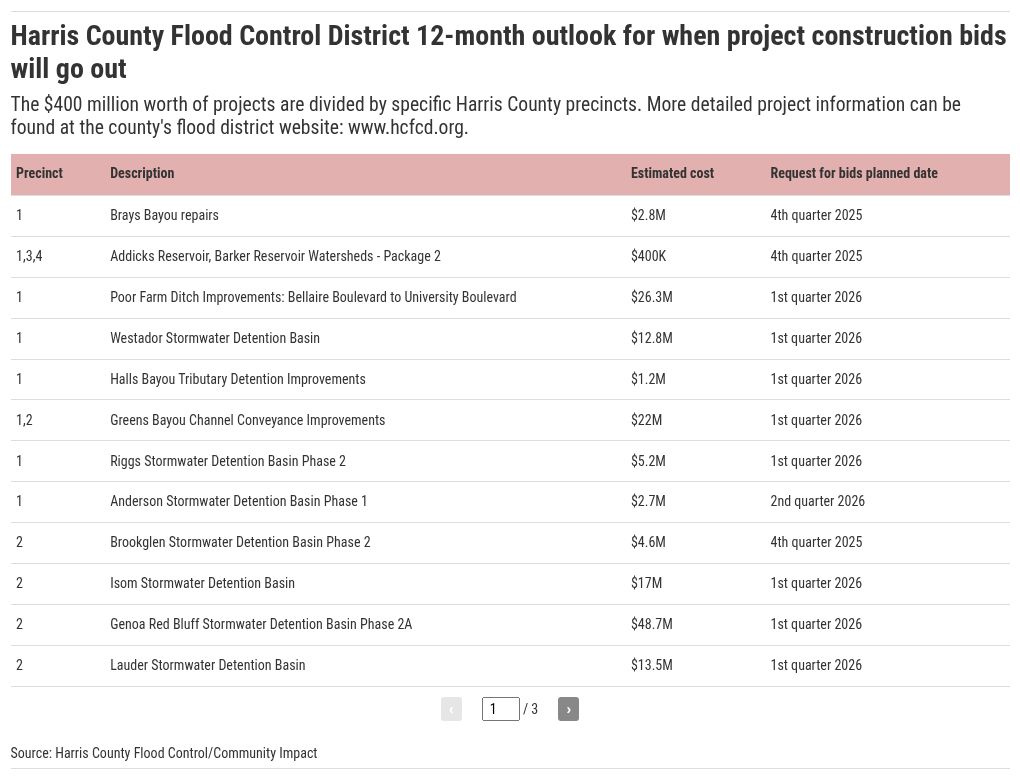Click Riggs Stormwater Detention Basin Phase 2
This screenshot has height=779, width=1020.
point(228,461)
